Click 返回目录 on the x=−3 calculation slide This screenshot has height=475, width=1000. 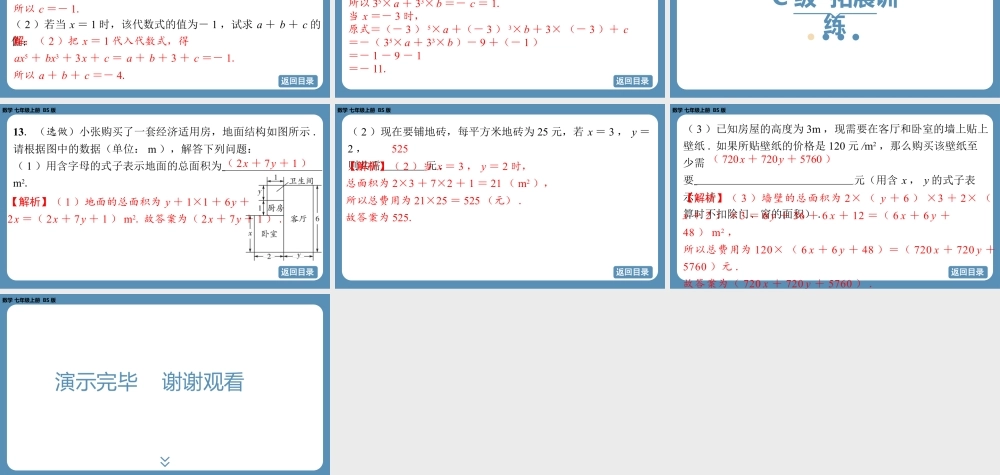pyautogui.click(x=632, y=81)
